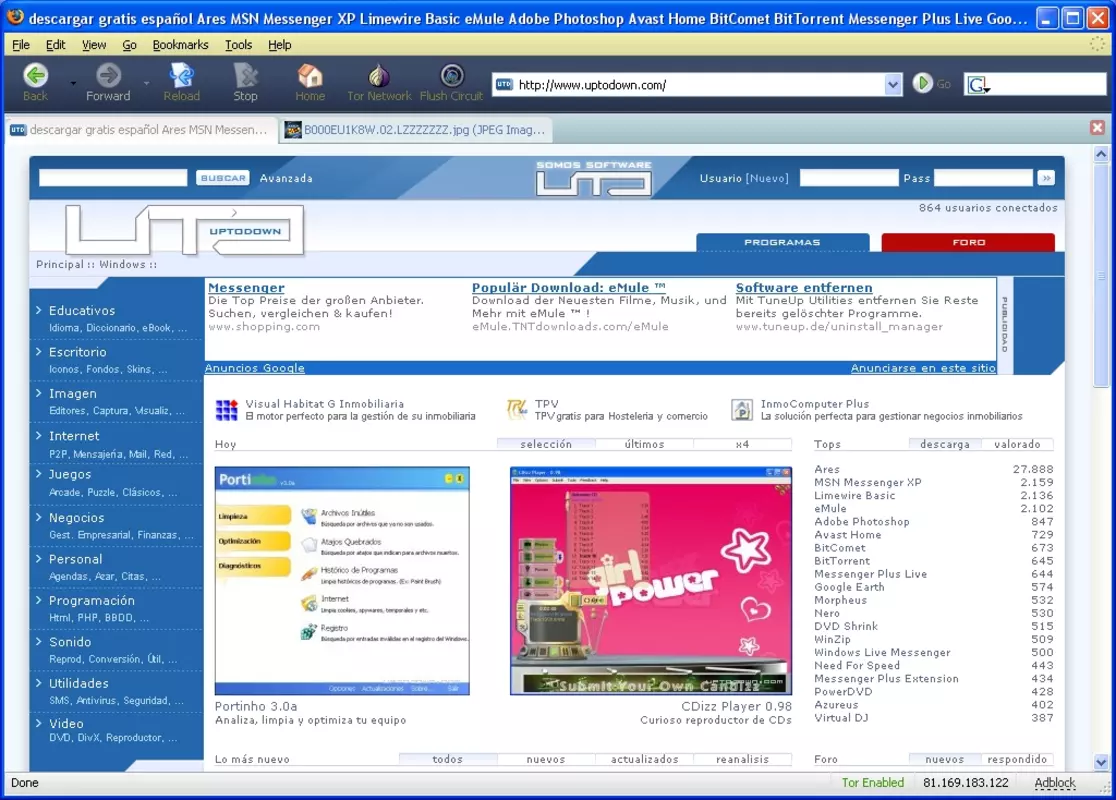Click the Tor Enabled status bar indicator

tap(873, 783)
